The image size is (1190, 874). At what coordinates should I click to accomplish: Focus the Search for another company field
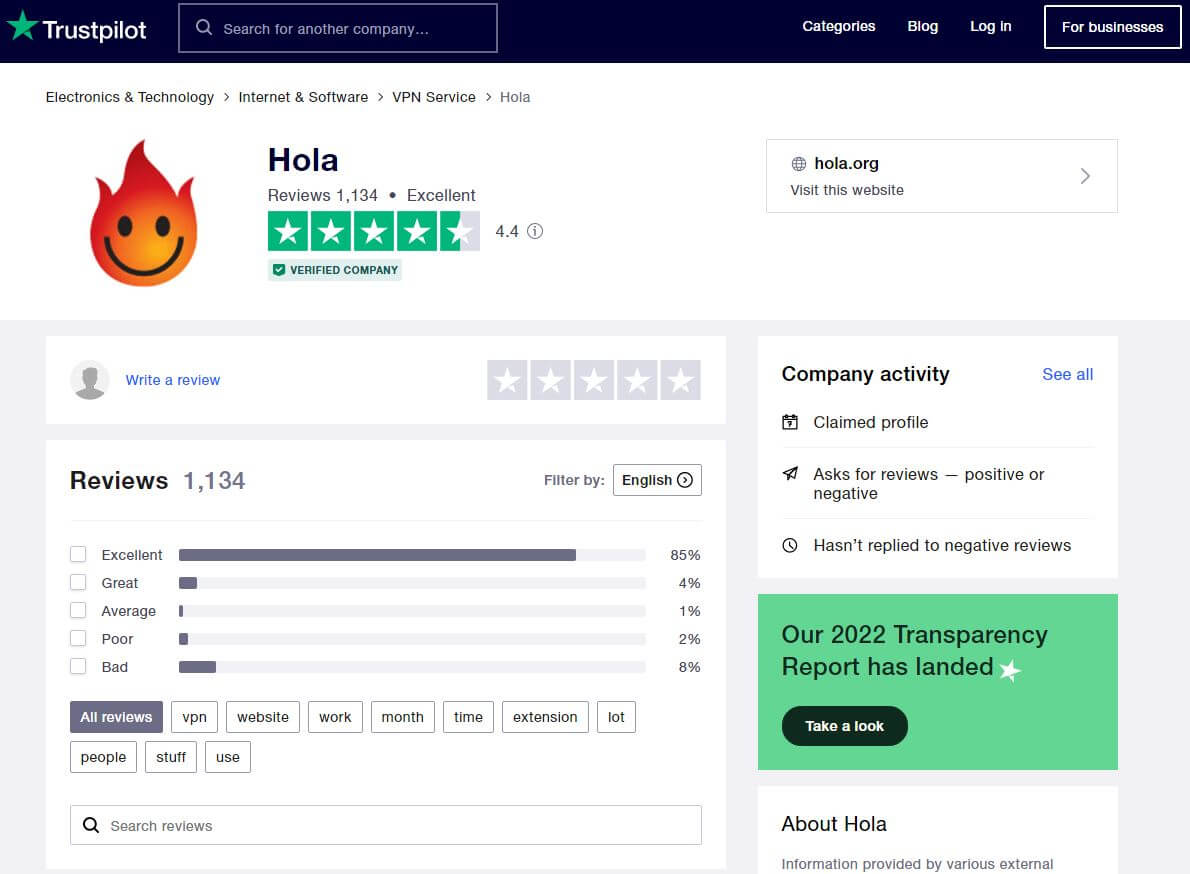click(x=338, y=28)
